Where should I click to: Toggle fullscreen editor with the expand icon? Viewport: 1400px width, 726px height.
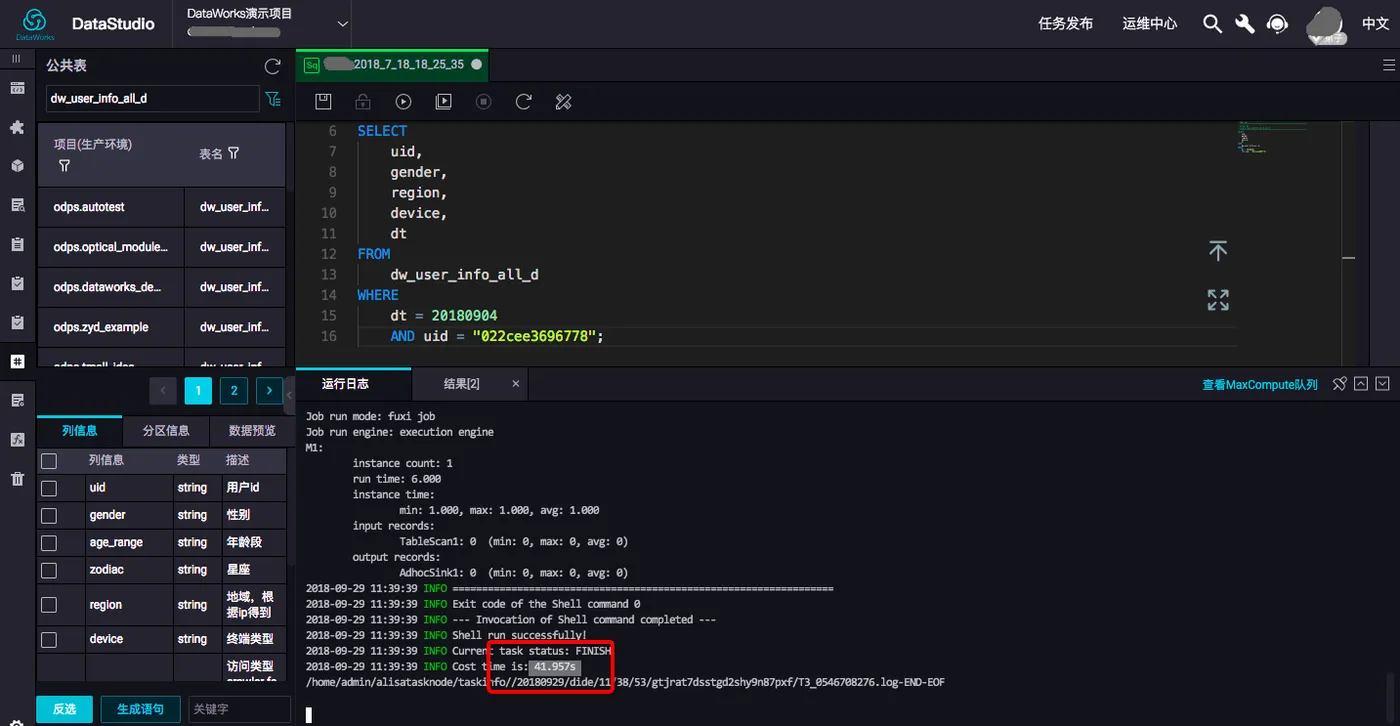point(1217,300)
